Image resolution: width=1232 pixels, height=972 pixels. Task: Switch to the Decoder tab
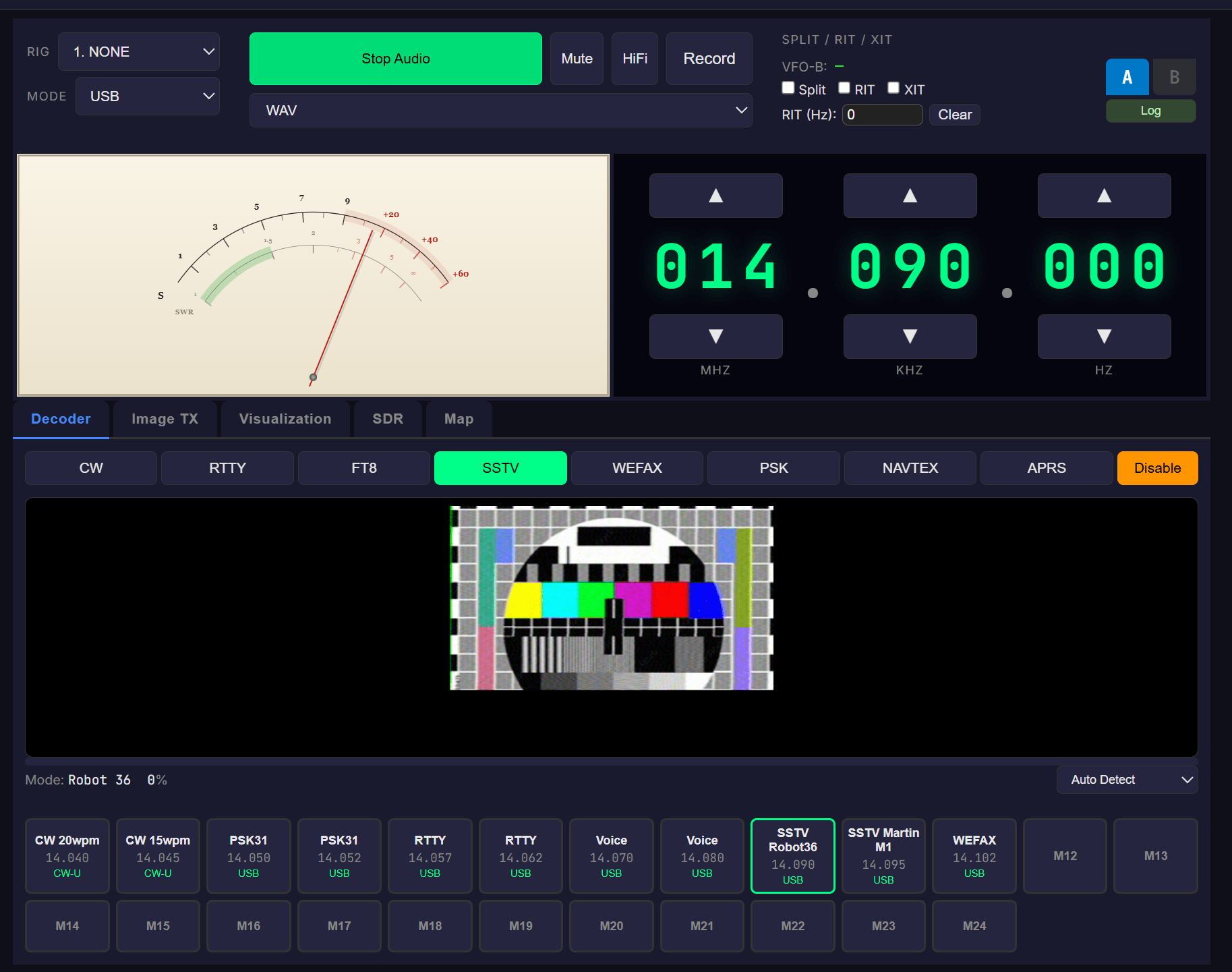tap(61, 419)
